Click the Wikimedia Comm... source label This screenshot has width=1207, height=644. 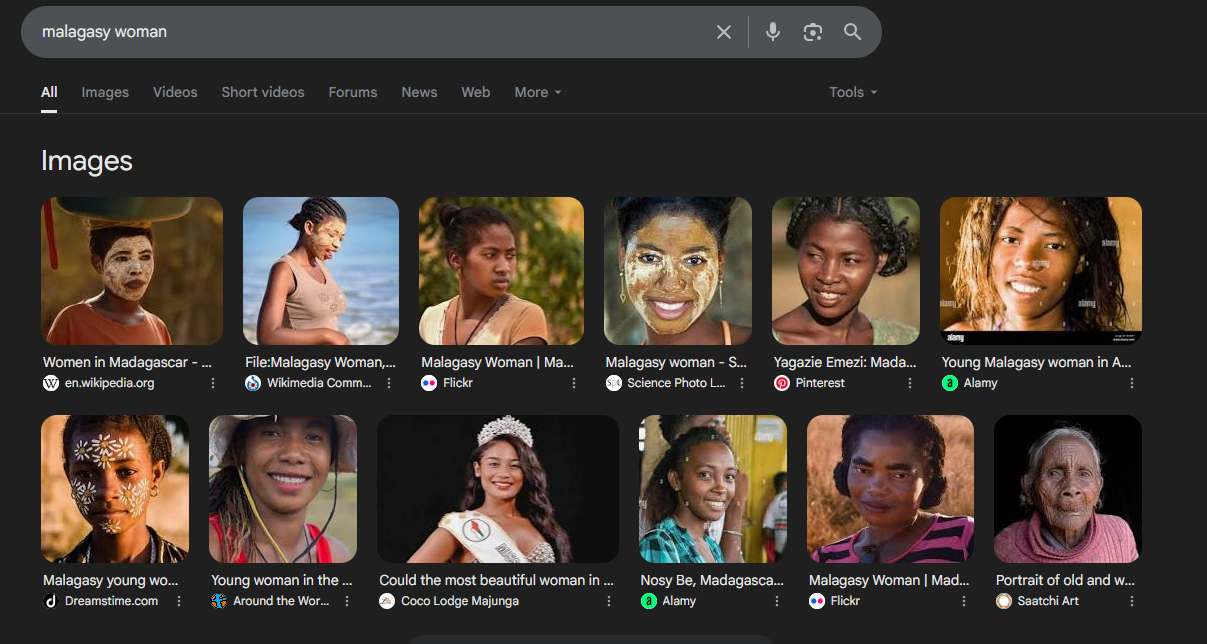(x=319, y=383)
